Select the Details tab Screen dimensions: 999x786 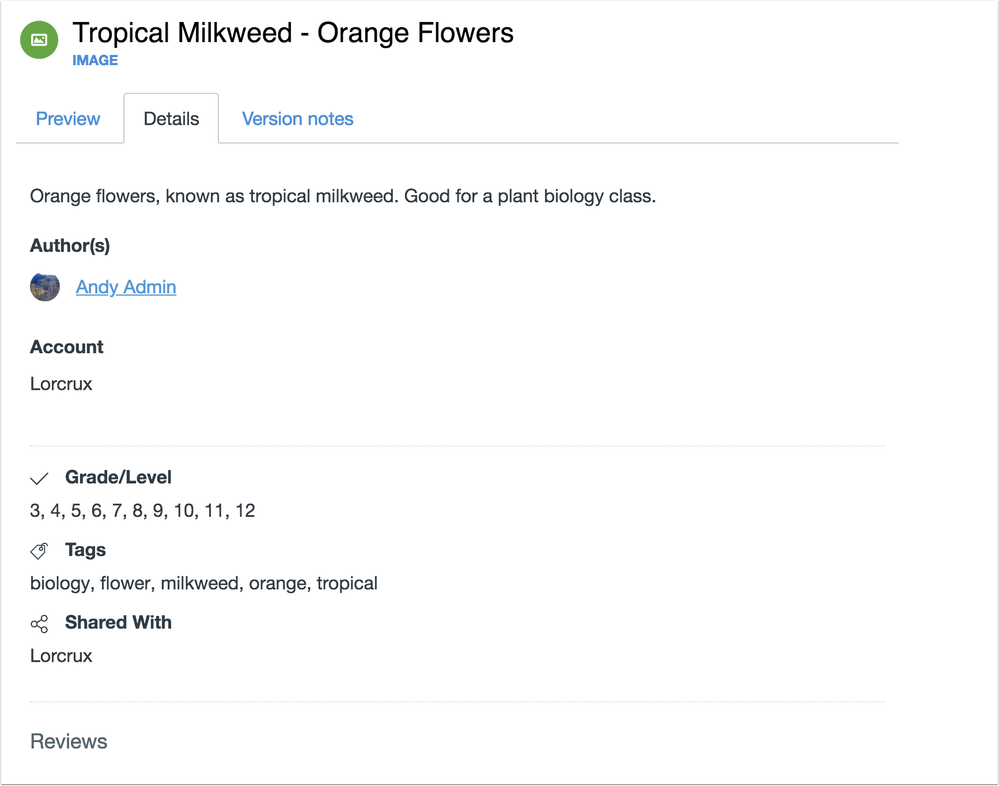point(170,118)
